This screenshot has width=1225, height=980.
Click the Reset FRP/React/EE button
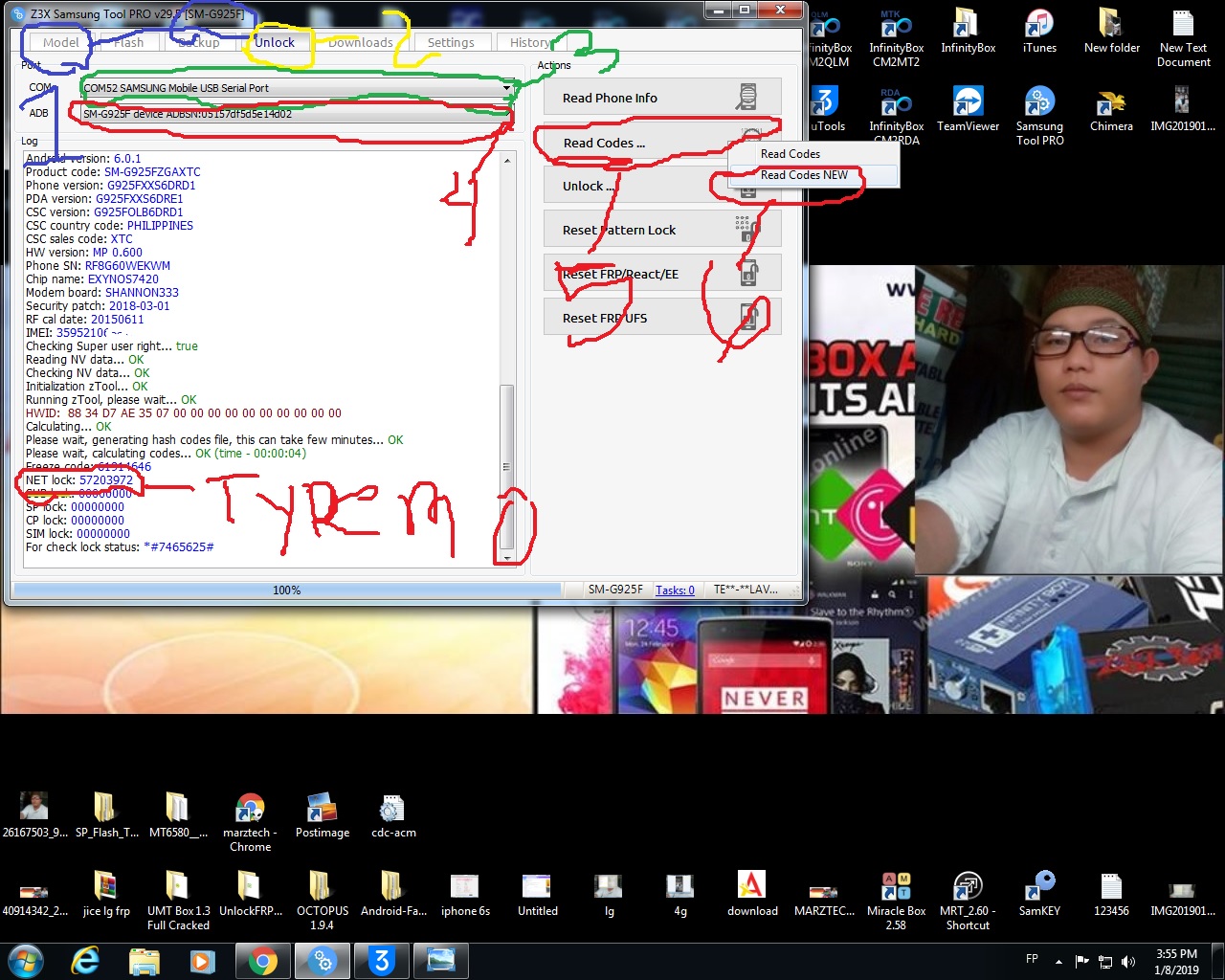pos(662,274)
